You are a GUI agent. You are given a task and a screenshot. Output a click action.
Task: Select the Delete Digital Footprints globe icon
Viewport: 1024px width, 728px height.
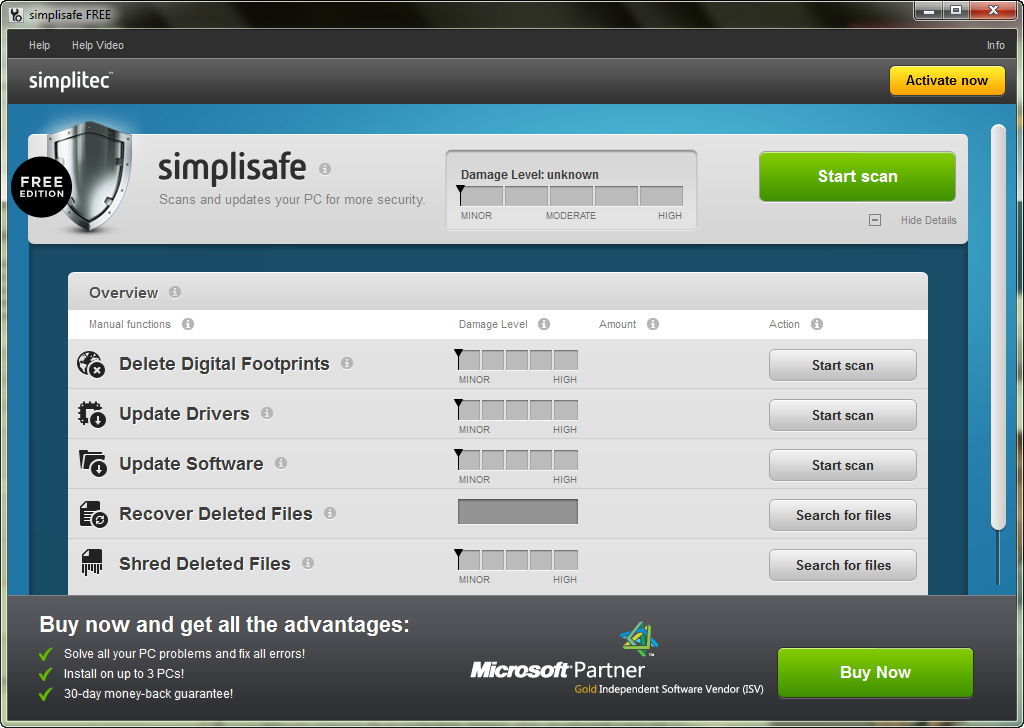pyautogui.click(x=92, y=364)
